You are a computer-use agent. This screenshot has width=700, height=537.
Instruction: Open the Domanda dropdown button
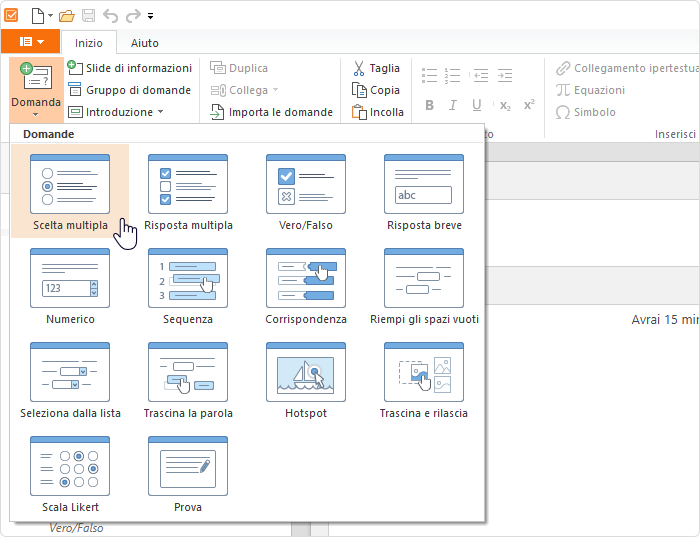pyautogui.click(x=36, y=90)
